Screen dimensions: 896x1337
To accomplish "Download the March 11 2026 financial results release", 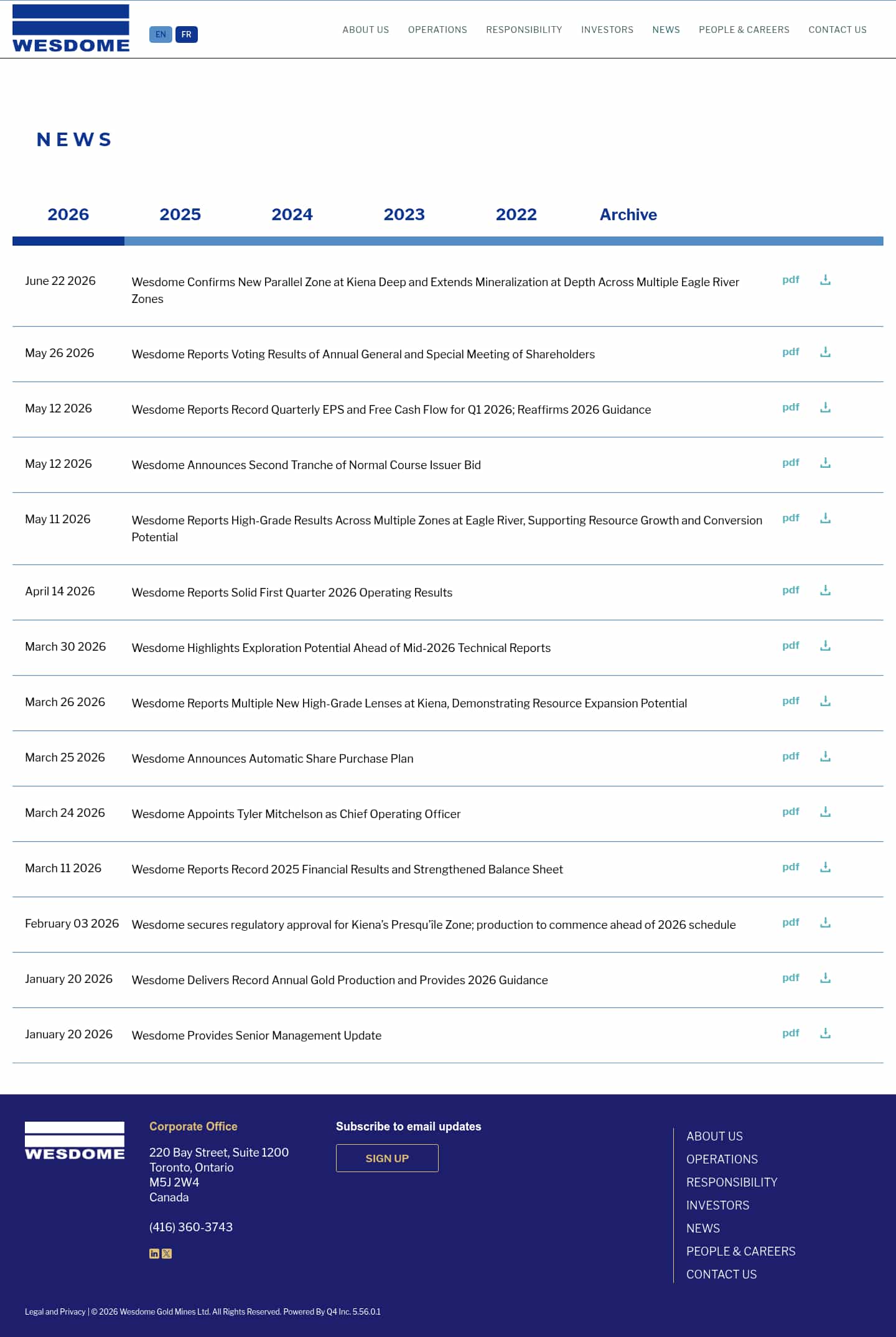I will (825, 867).
